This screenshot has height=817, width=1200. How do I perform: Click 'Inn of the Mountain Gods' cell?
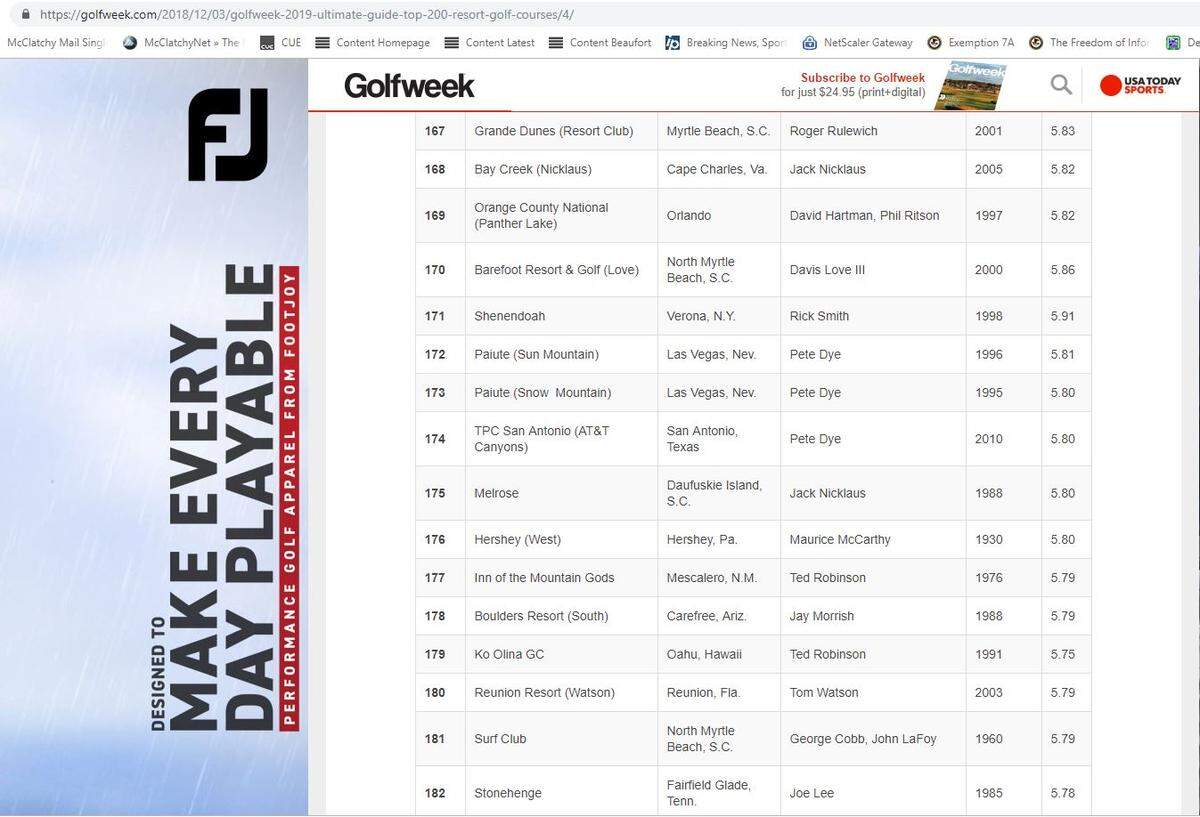(560, 577)
